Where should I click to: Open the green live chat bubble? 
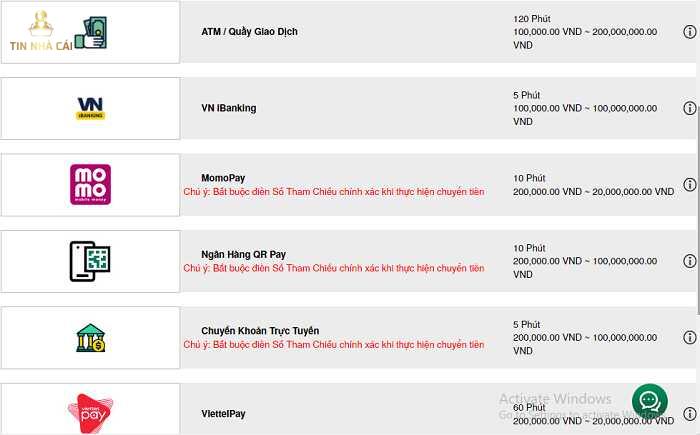pos(649,401)
